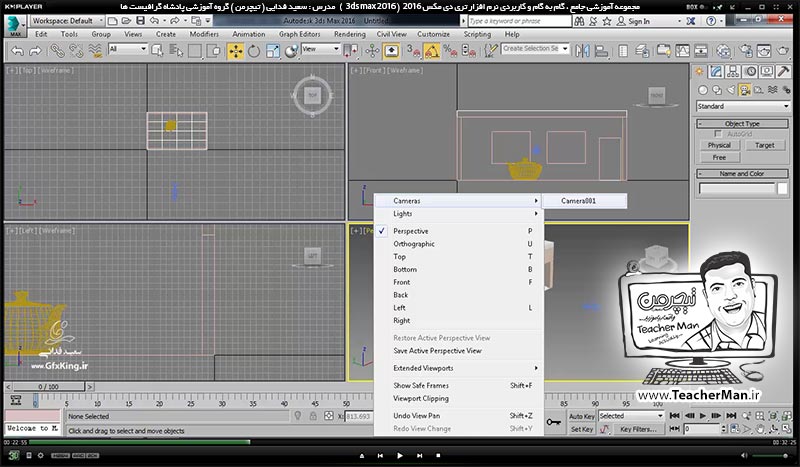Click the Sign In link
Image resolution: width=800 pixels, height=467 pixels.
pyautogui.click(x=639, y=21)
